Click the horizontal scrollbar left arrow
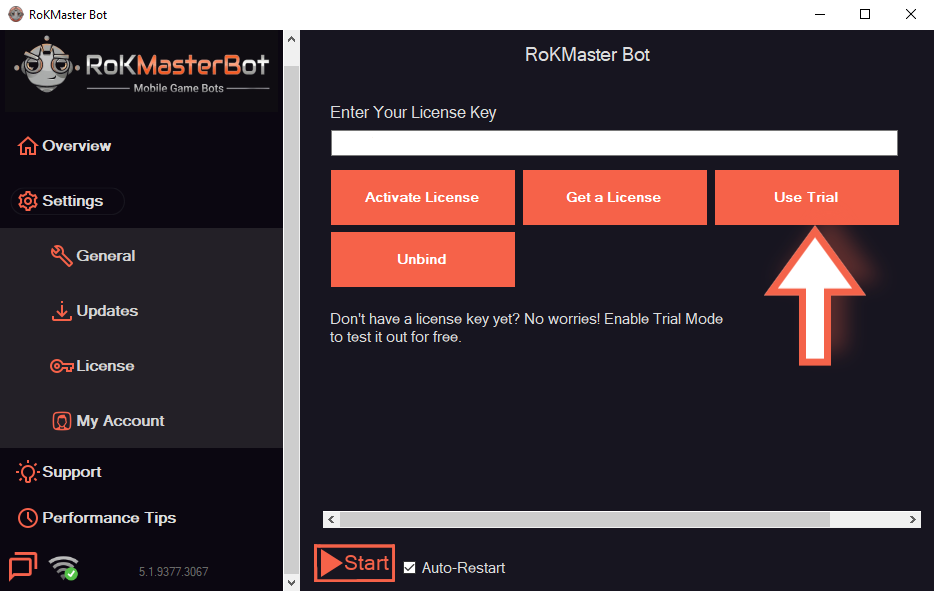This screenshot has height=591, width=934. 331,520
